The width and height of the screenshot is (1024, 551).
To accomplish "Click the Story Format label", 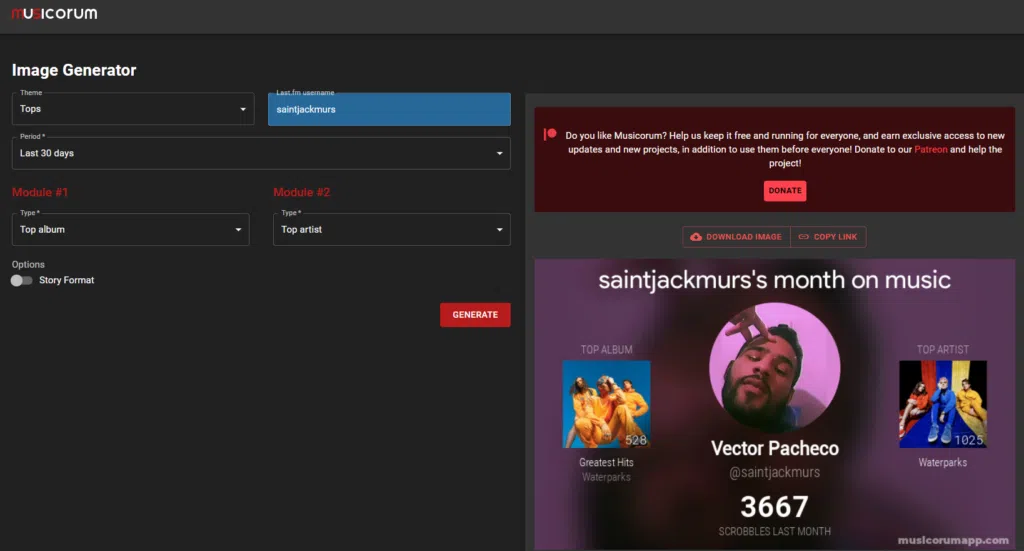I will (67, 280).
